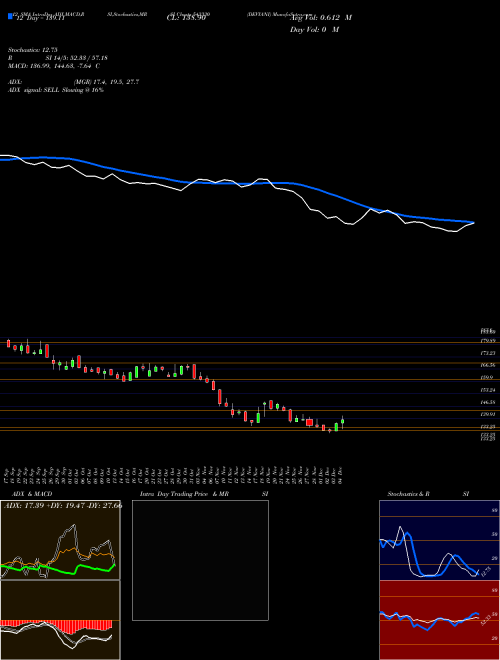Screen dimensions: 500x660
Task: Click the 'SI 14/3: 52.33 / 57.18' values
Action: [x=77, y=58]
